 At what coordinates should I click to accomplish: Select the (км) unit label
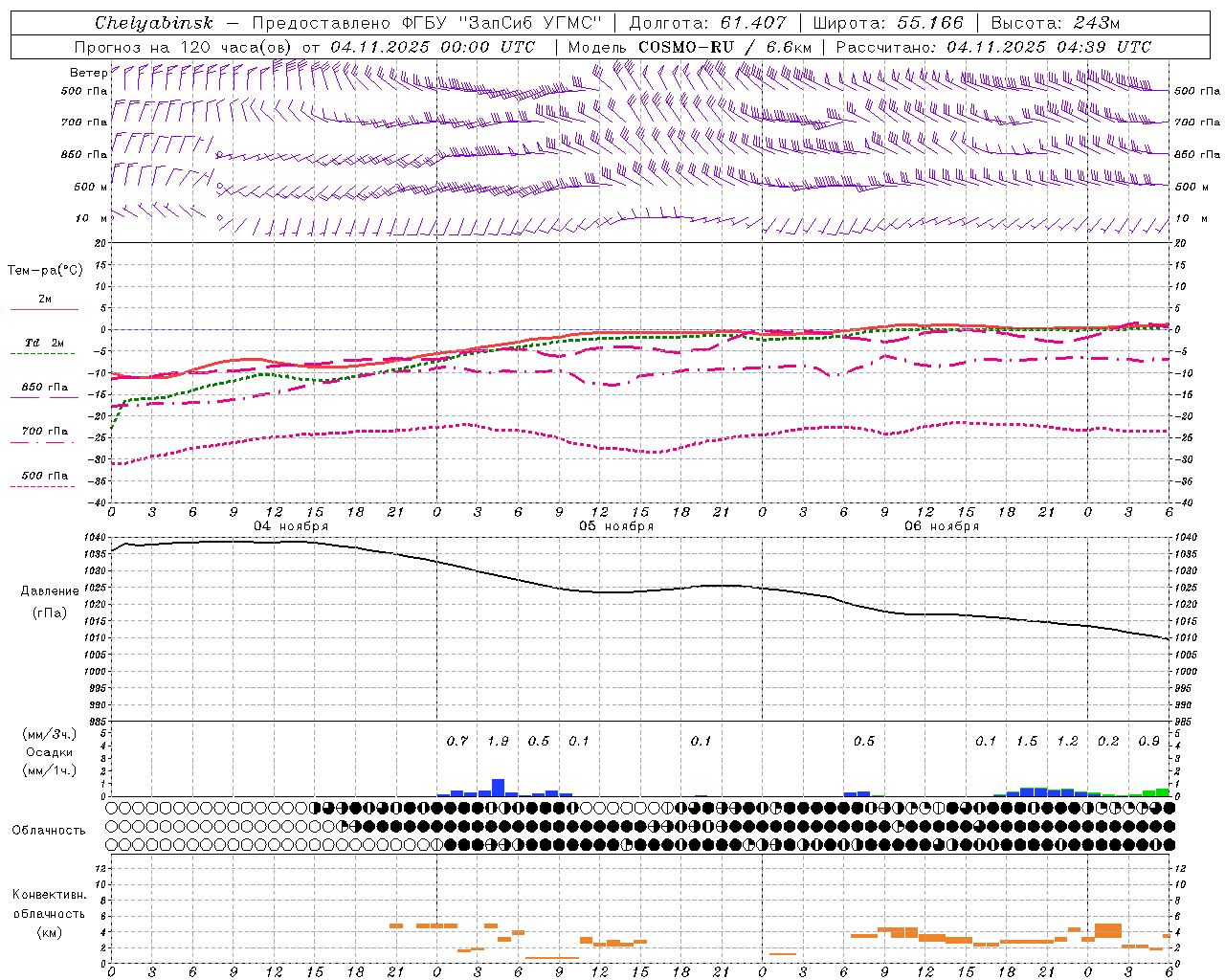point(50,932)
